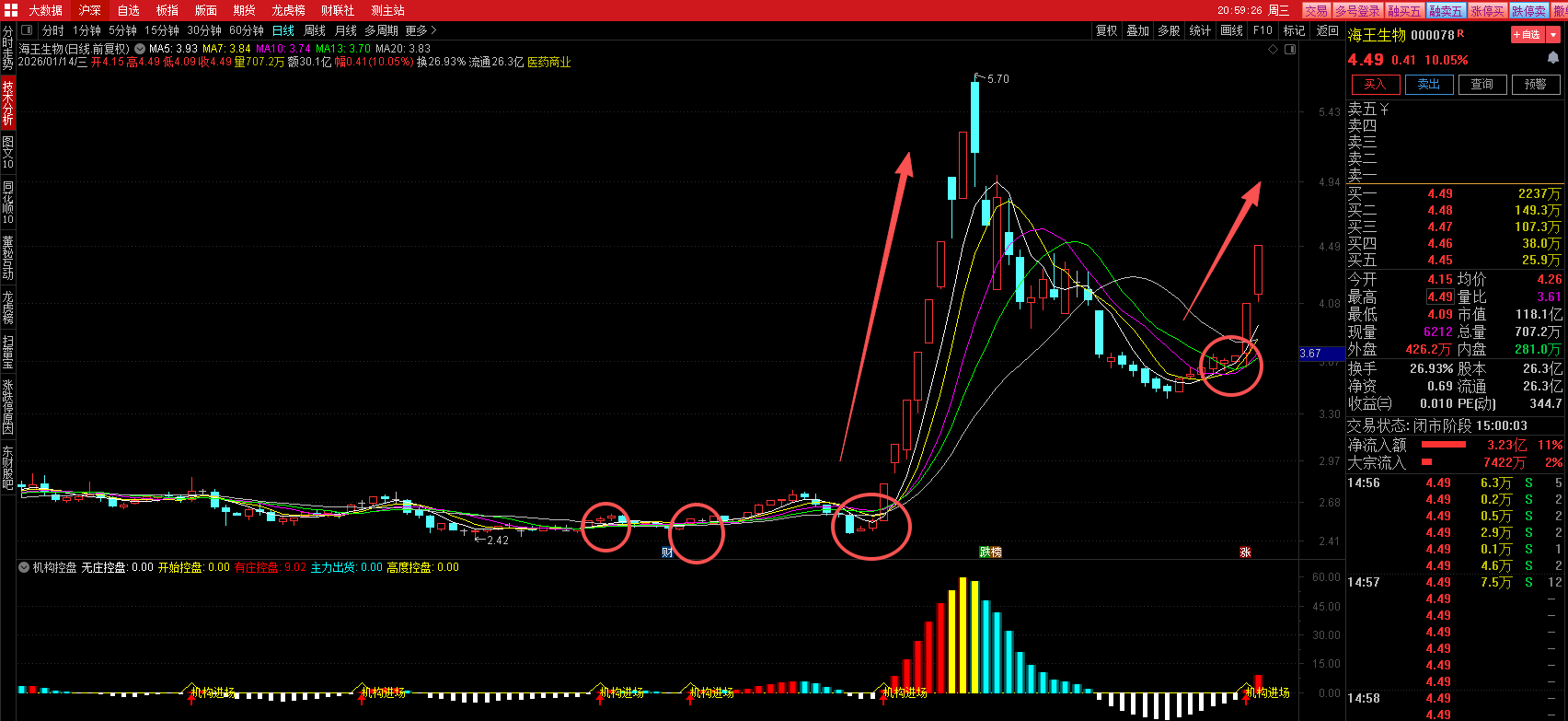
Task: Open the 测主站 menu
Action: coord(388,10)
